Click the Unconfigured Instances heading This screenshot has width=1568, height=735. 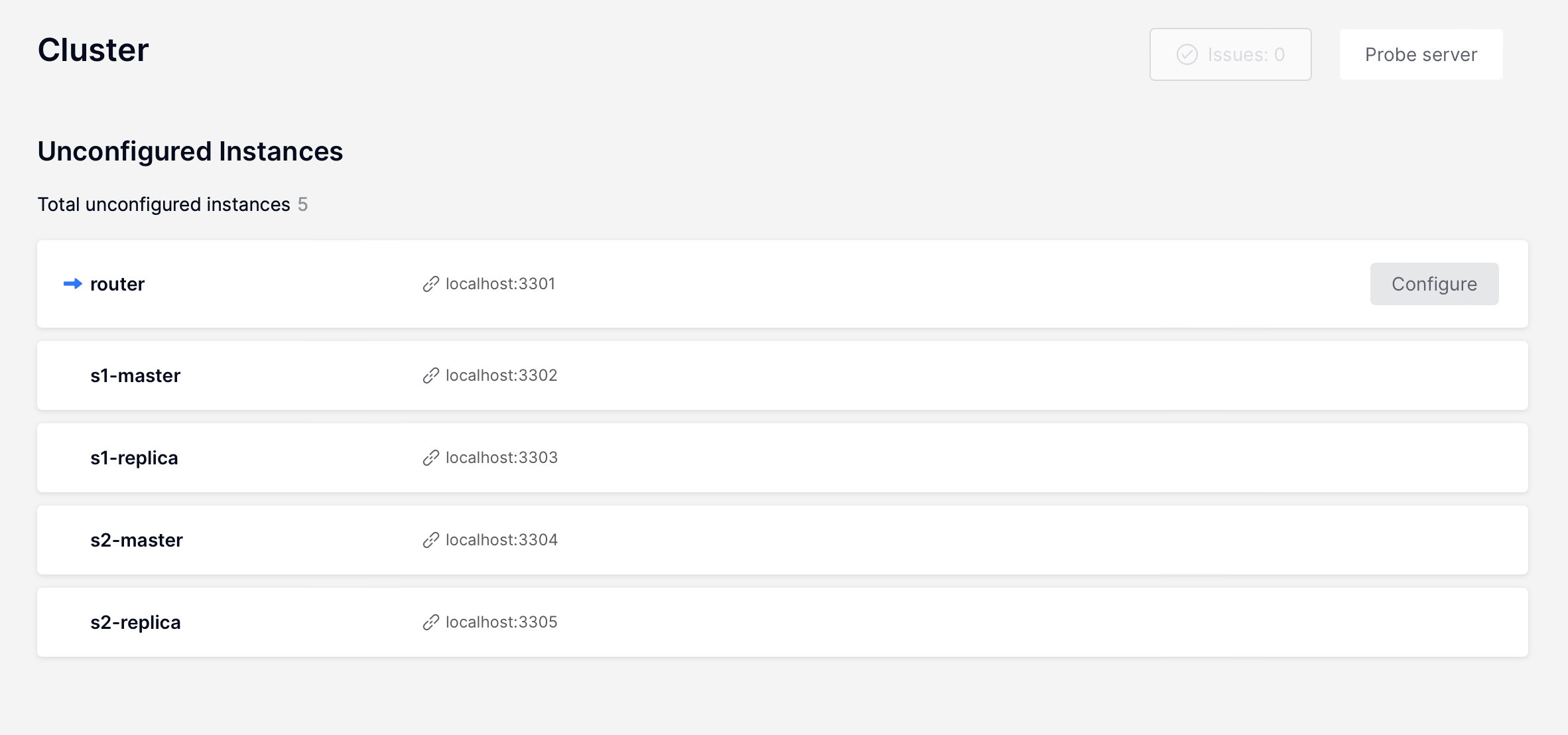pyautogui.click(x=190, y=151)
